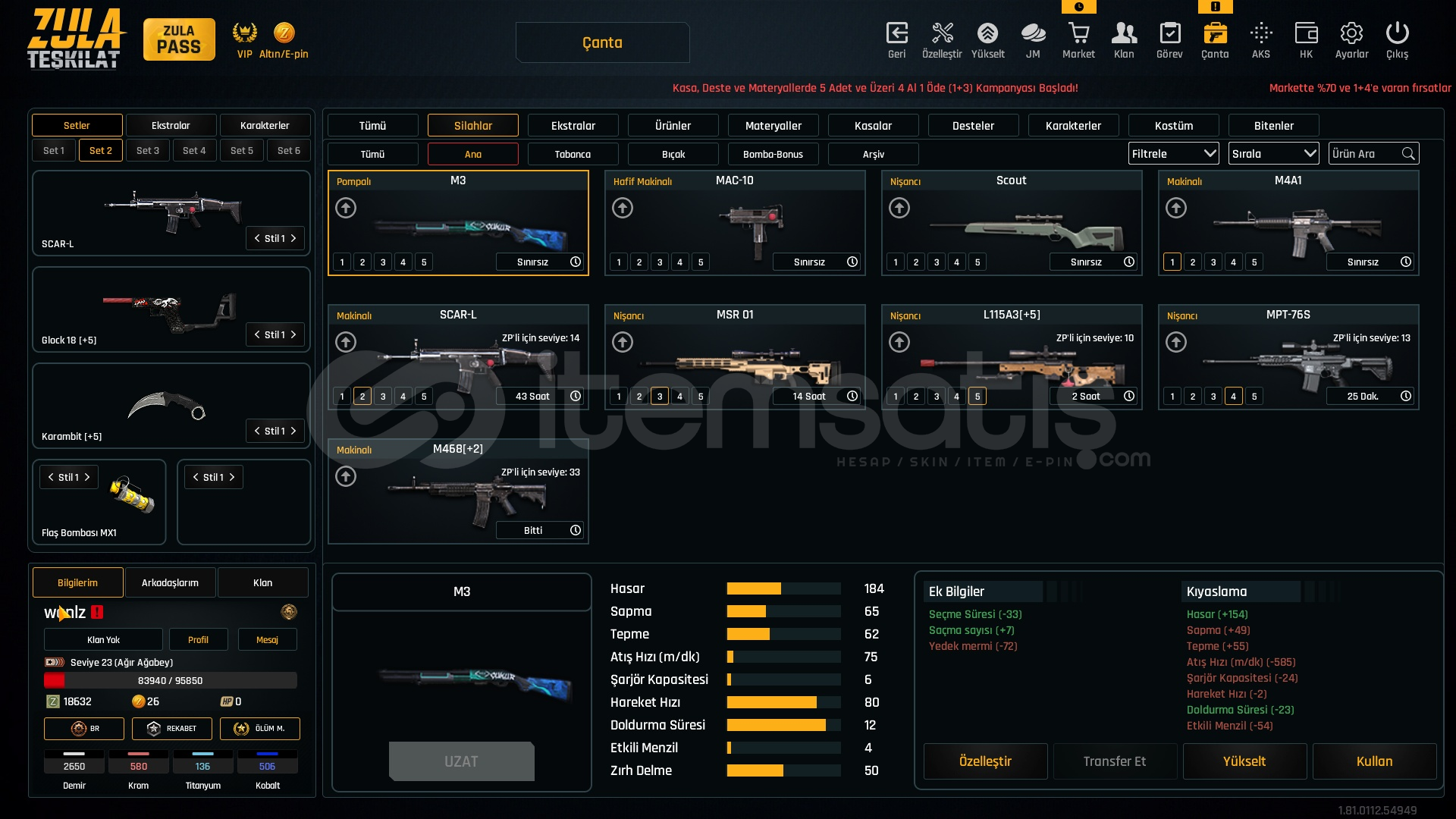The image size is (1456, 819).
Task: Open the Sırala sort dropdown
Action: click(x=1273, y=154)
